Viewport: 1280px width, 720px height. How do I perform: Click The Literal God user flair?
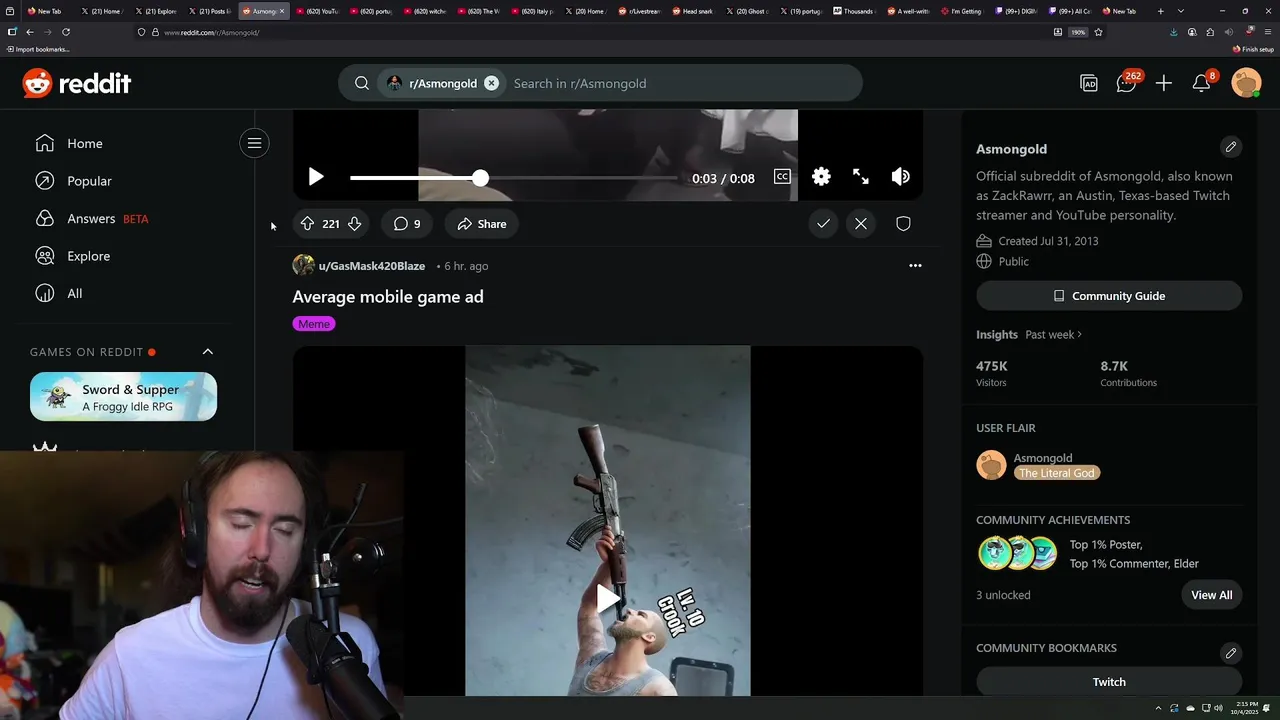click(x=1057, y=473)
